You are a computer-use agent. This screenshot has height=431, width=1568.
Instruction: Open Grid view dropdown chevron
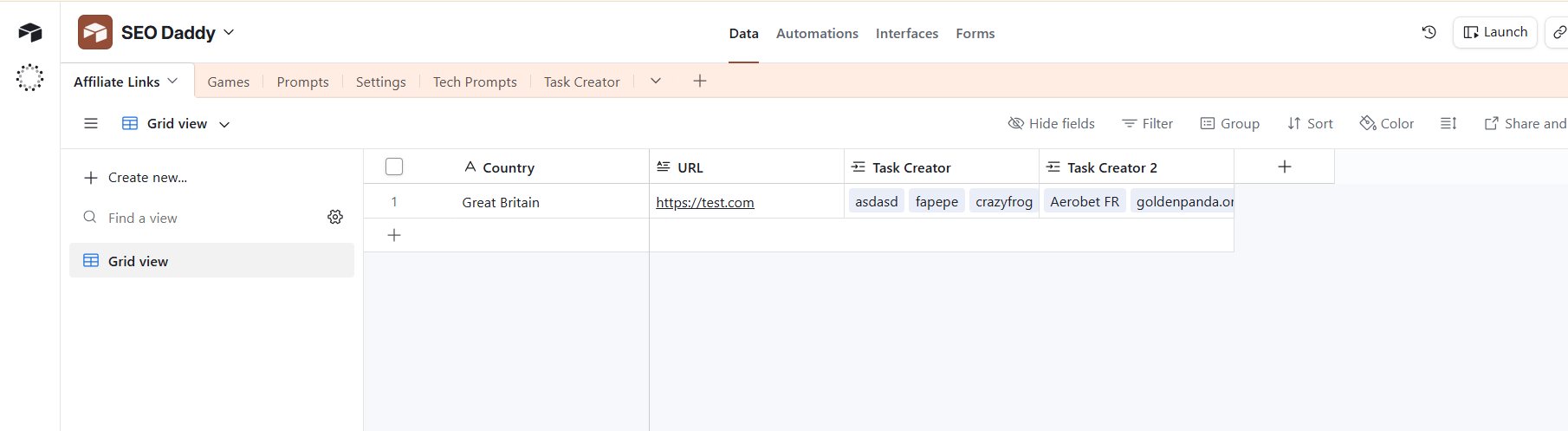coord(224,124)
